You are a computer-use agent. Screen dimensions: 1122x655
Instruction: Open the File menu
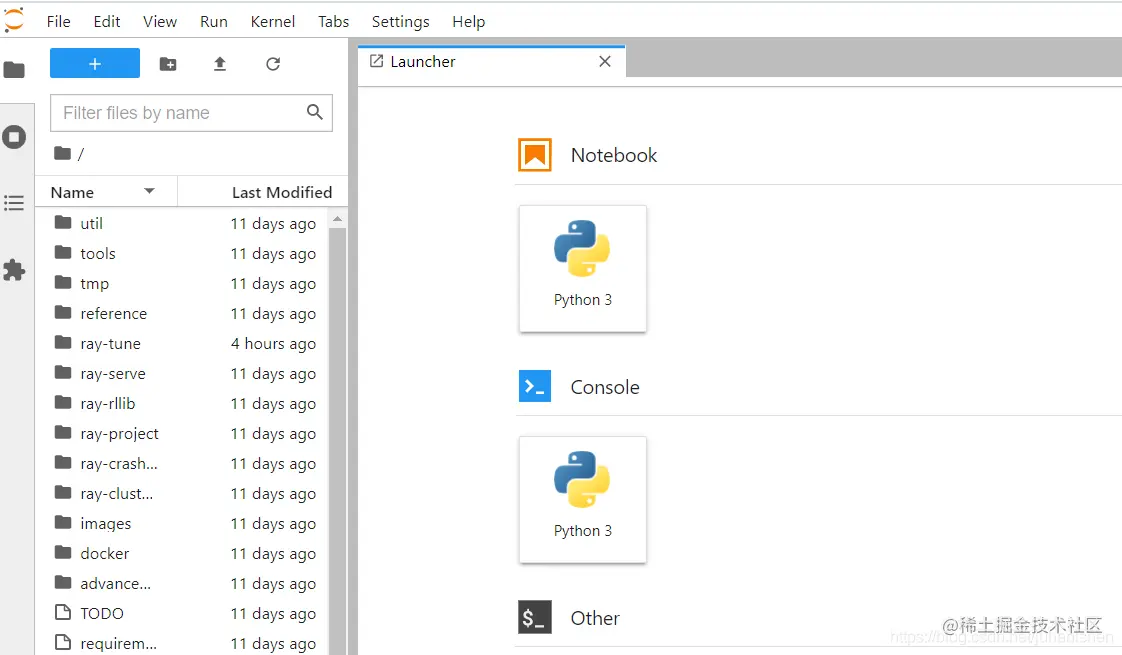point(59,21)
